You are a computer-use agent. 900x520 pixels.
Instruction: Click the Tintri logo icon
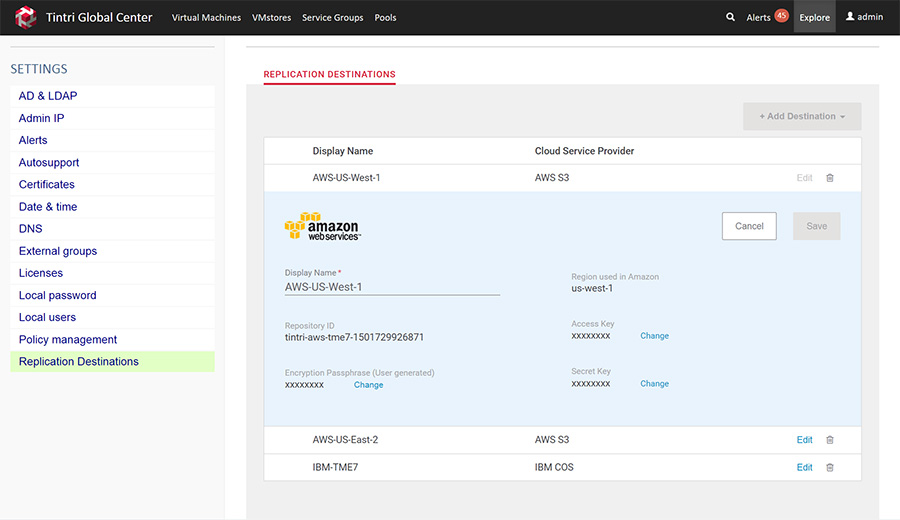click(25, 17)
